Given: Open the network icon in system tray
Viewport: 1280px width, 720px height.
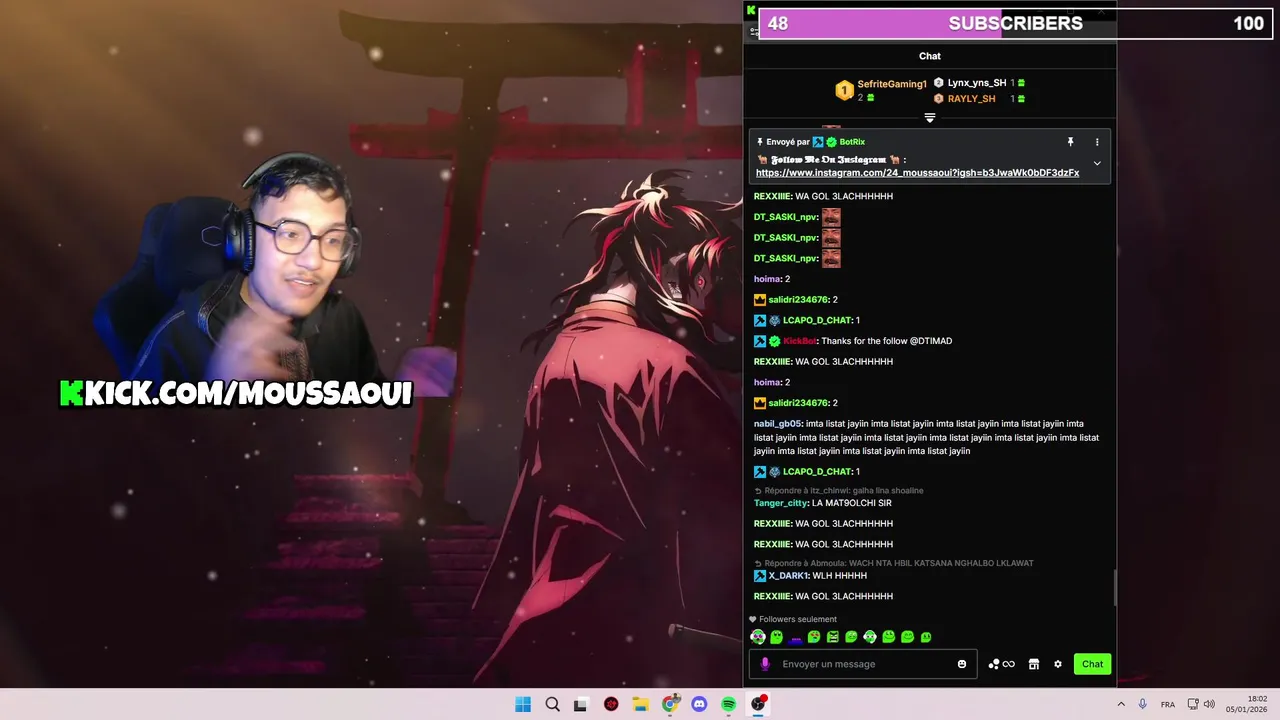Looking at the screenshot, I should pyautogui.click(x=1193, y=704).
